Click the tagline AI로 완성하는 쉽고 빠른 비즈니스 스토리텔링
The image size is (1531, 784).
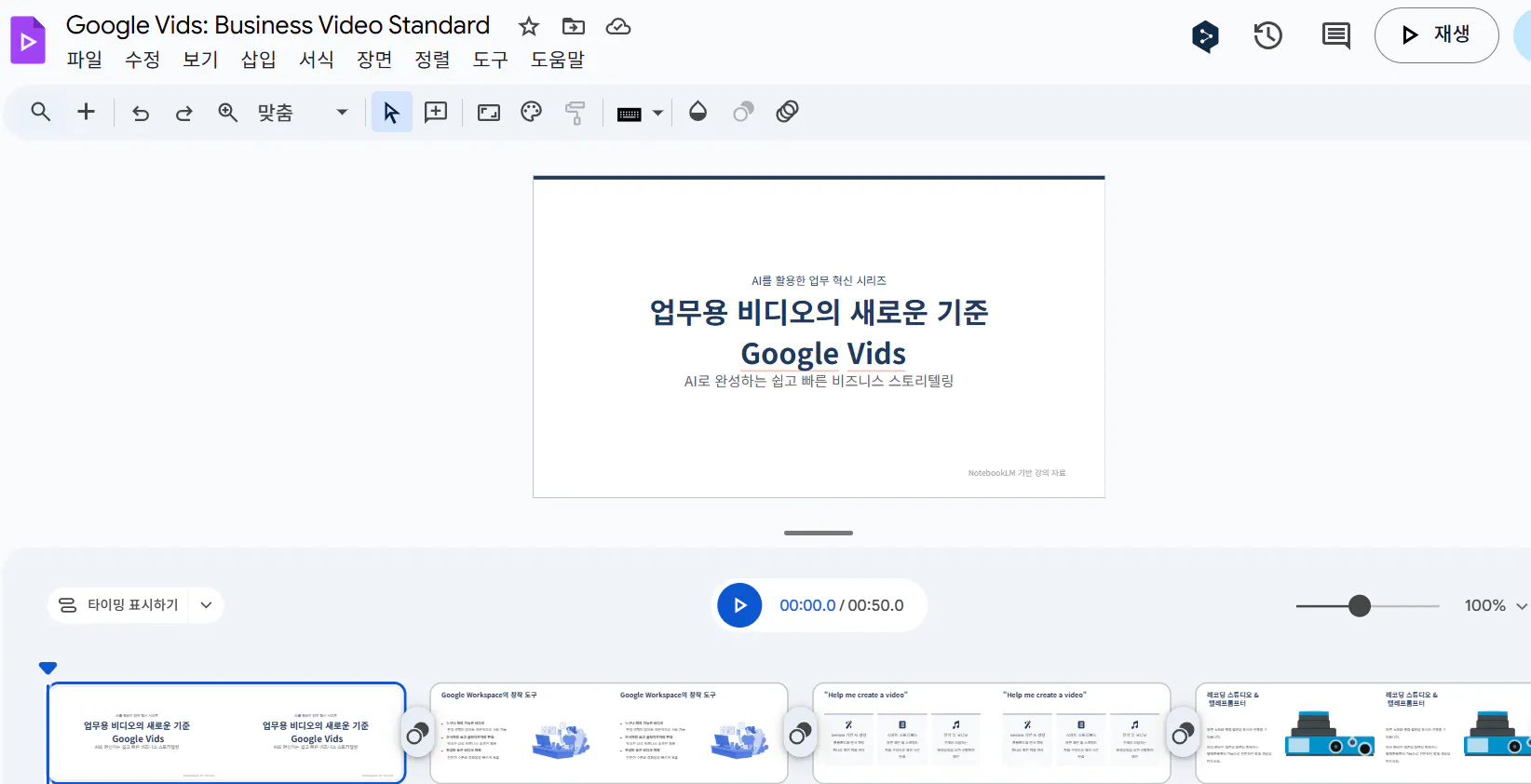[x=819, y=381]
